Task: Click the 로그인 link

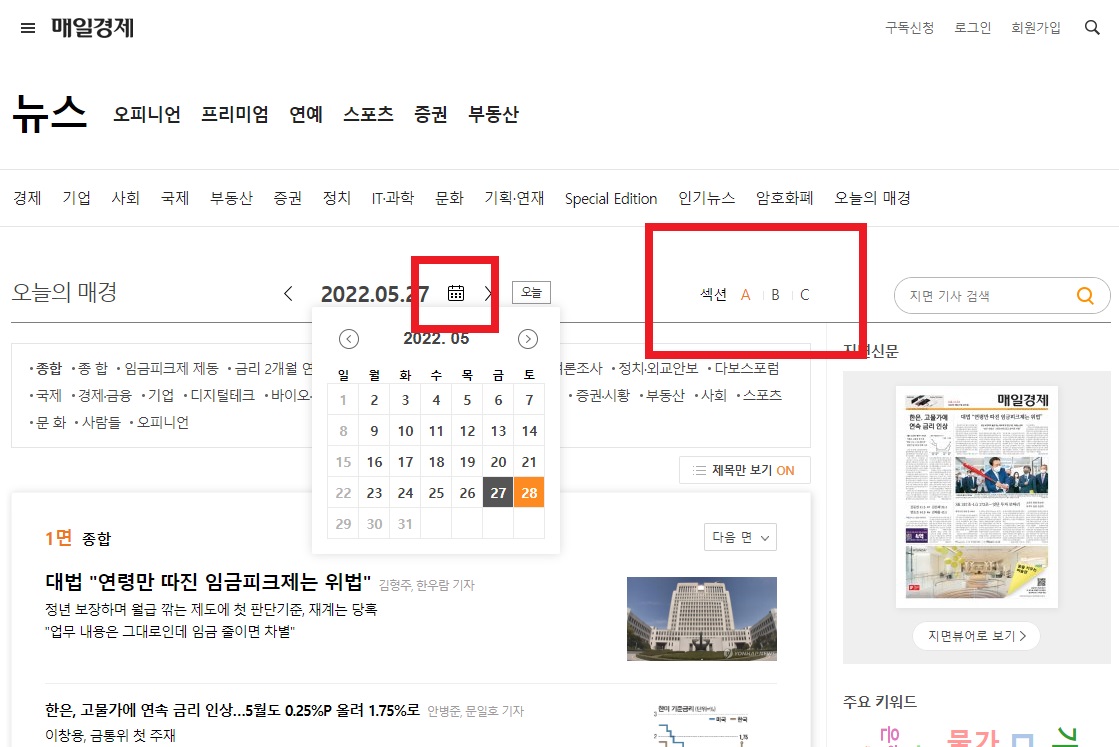Action: pyautogui.click(x=972, y=28)
